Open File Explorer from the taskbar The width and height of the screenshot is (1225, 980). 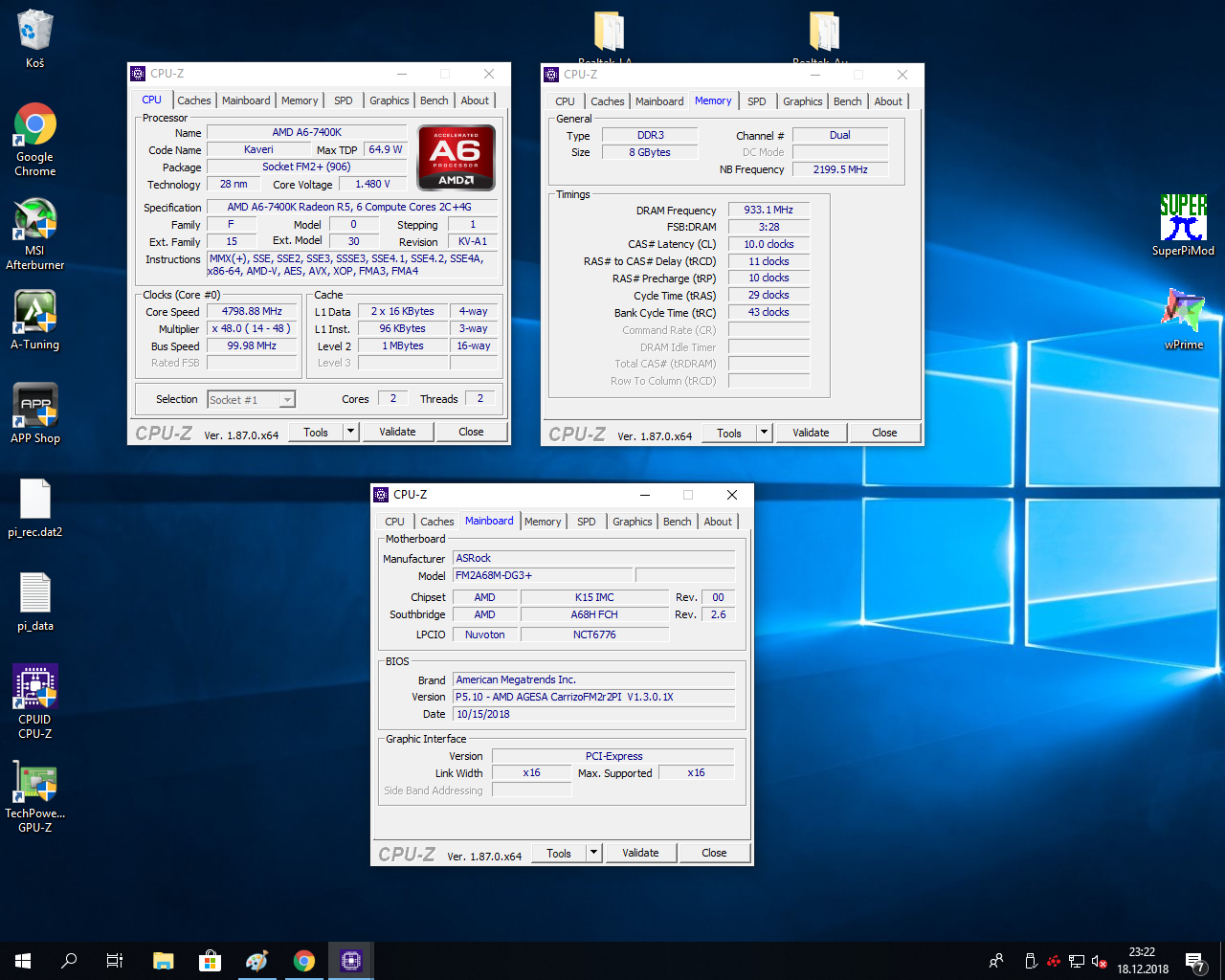click(163, 961)
